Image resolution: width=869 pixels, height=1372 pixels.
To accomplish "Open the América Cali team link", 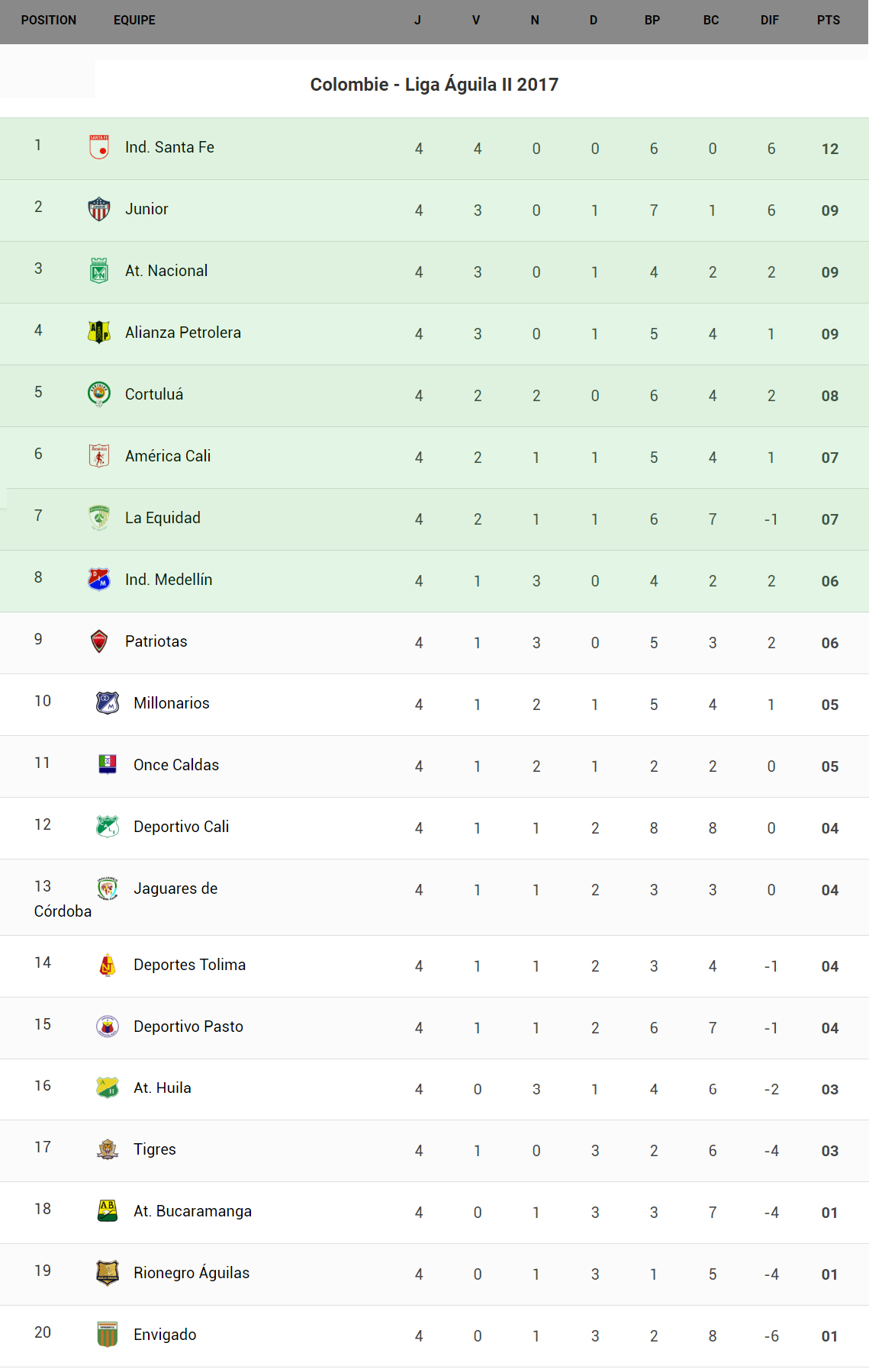I will [x=168, y=456].
